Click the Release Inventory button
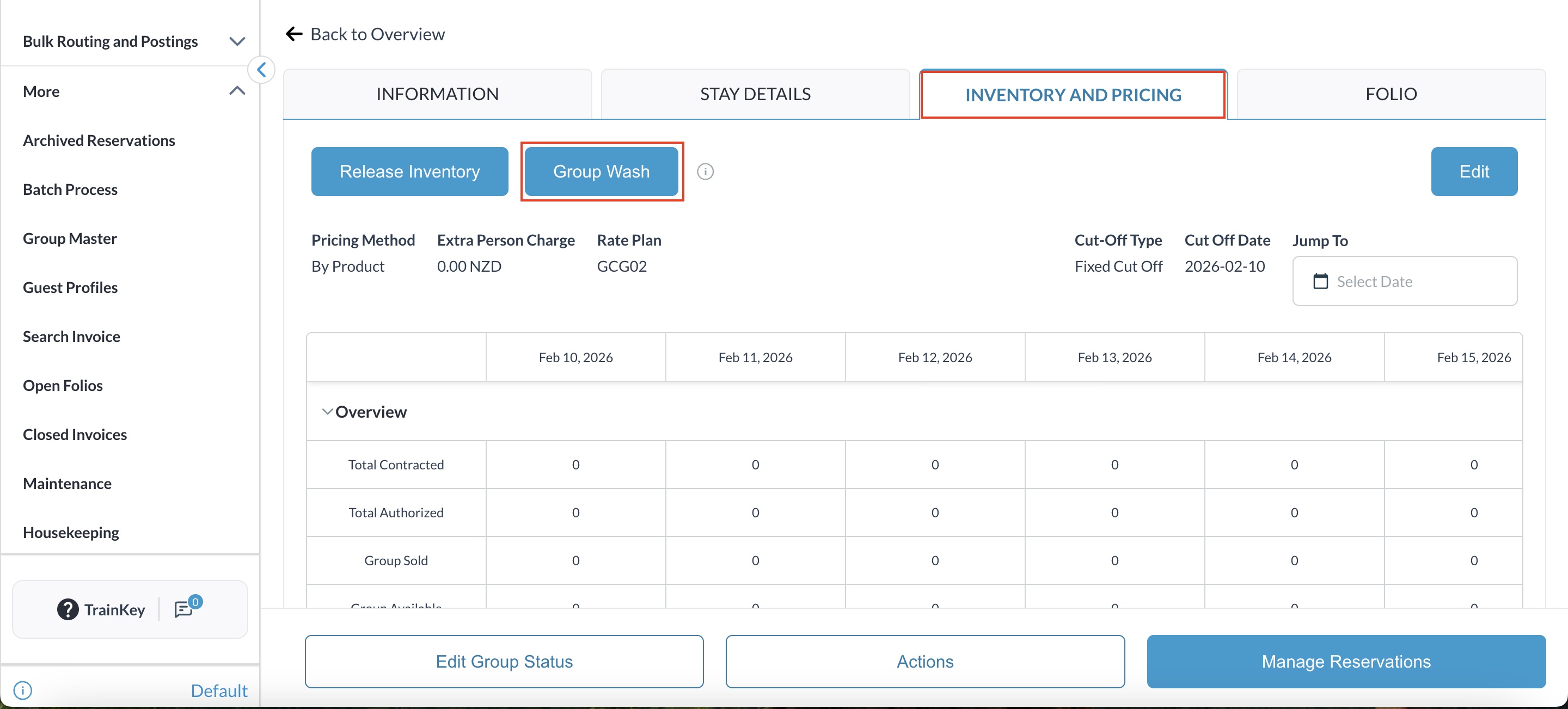Screen dimensions: 1568x709 [409, 172]
